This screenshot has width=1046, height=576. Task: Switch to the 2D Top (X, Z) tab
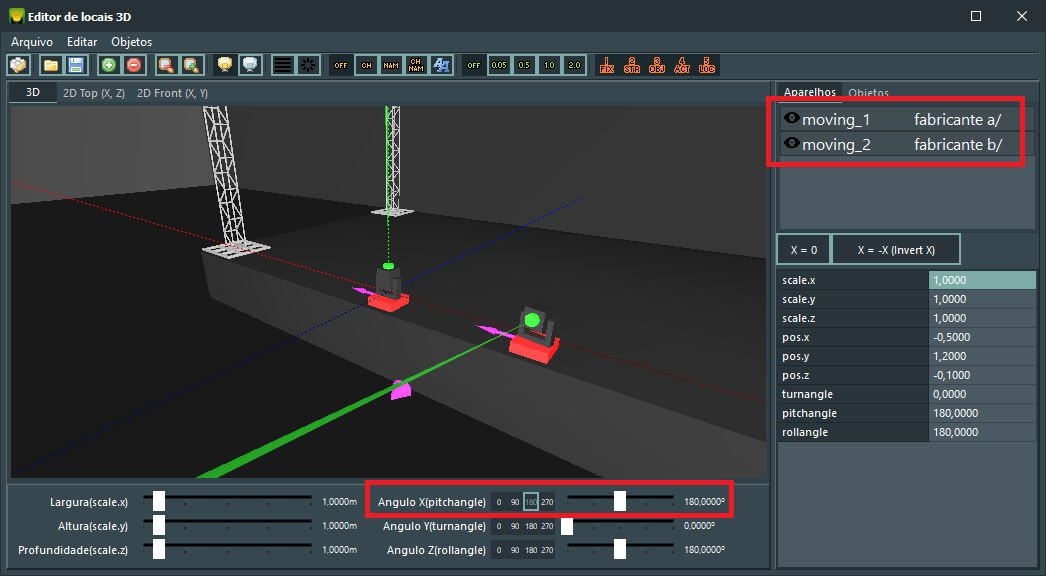(93, 93)
